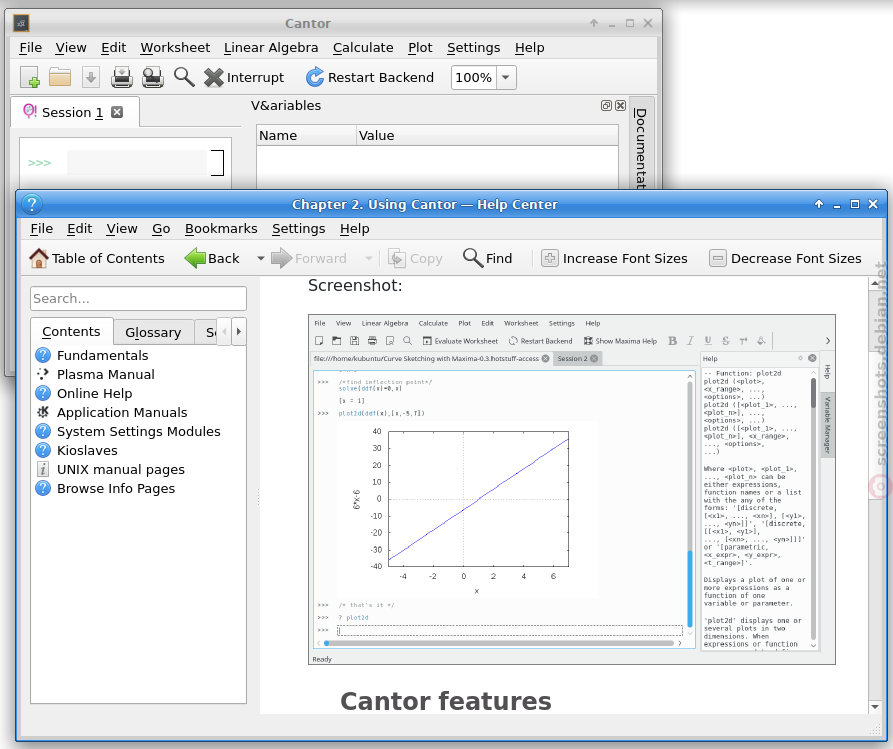Click the worksheet command entry field in Cantor

click(137, 163)
